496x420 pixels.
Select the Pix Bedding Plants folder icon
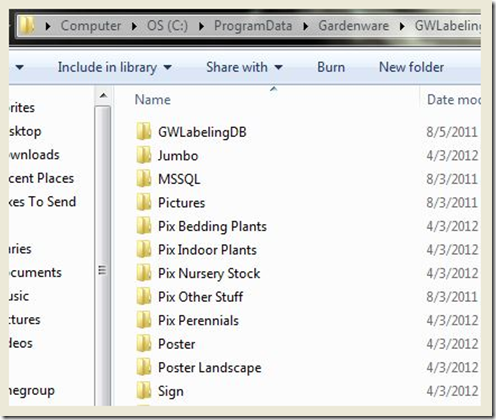click(x=144, y=226)
